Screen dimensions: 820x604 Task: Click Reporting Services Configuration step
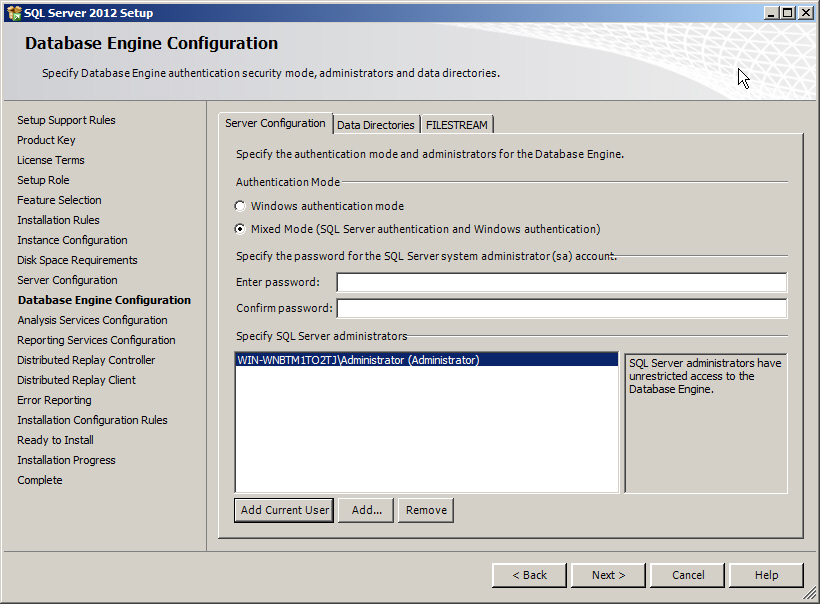coord(96,340)
